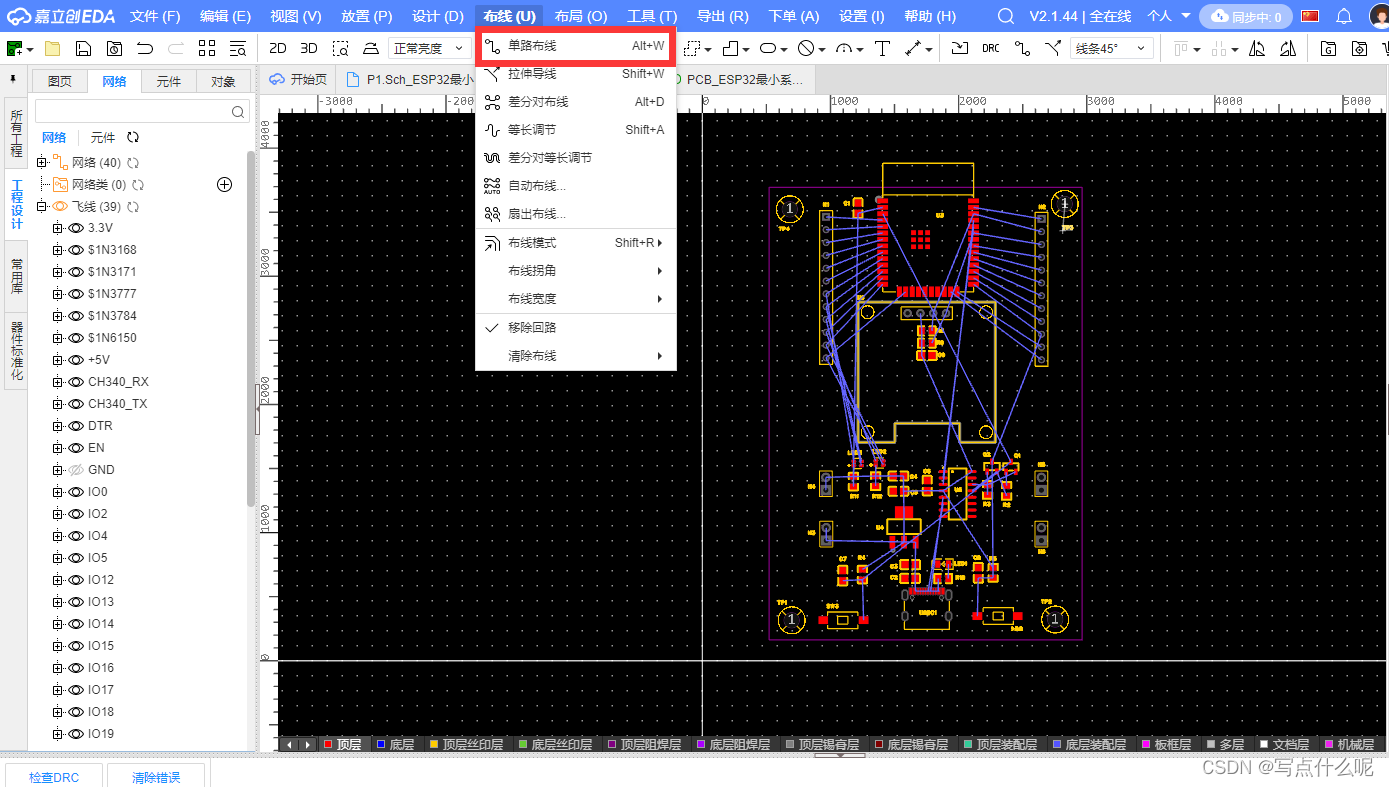
Task: Click the Gerber file icon with G
Action: 1329,49
